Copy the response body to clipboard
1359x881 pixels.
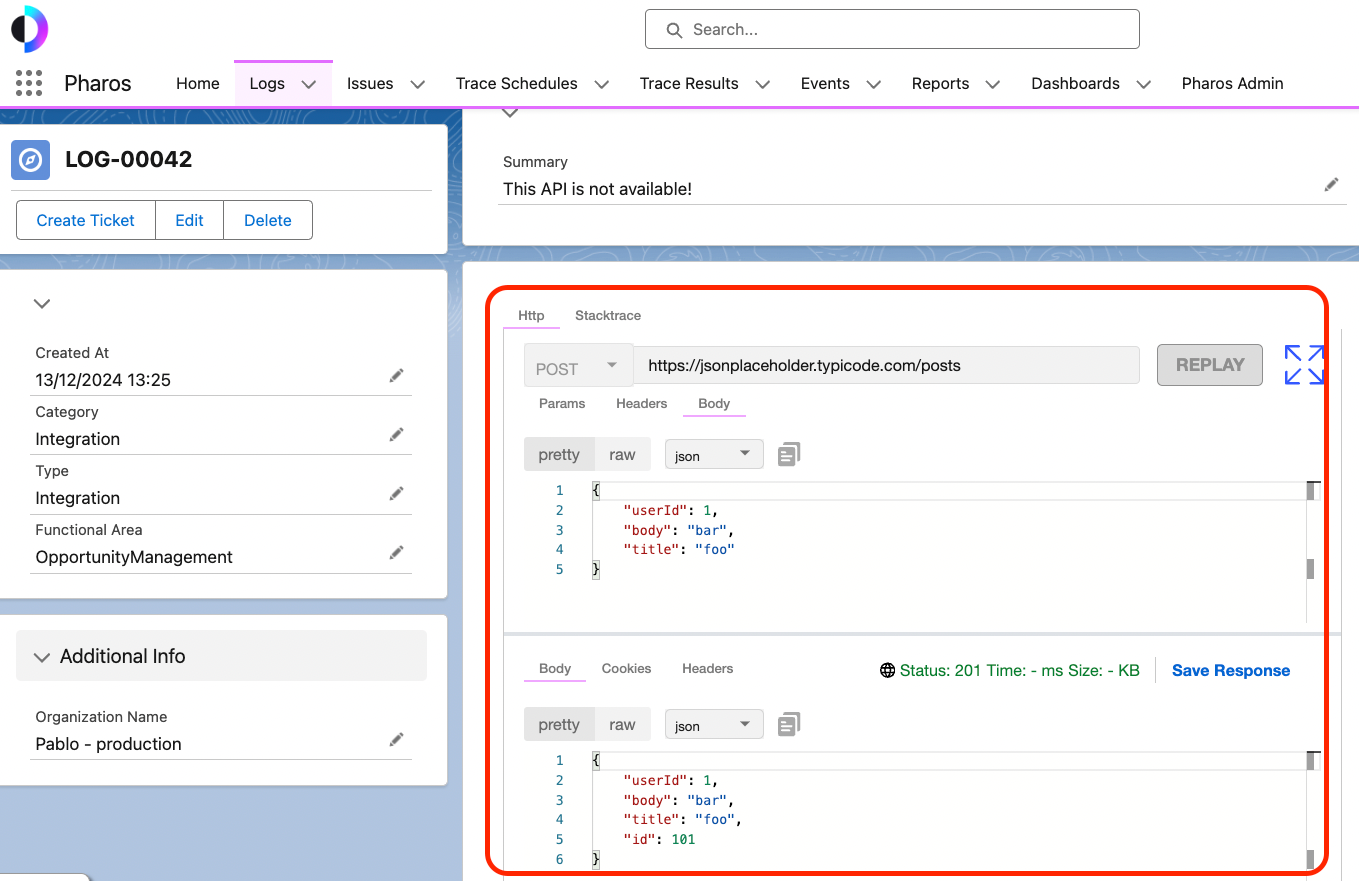(x=789, y=724)
